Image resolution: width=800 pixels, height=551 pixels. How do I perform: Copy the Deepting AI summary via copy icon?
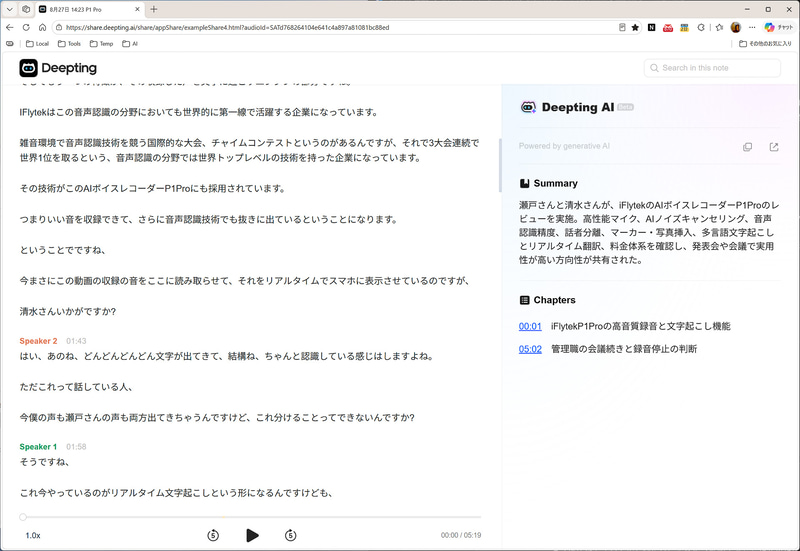[747, 147]
